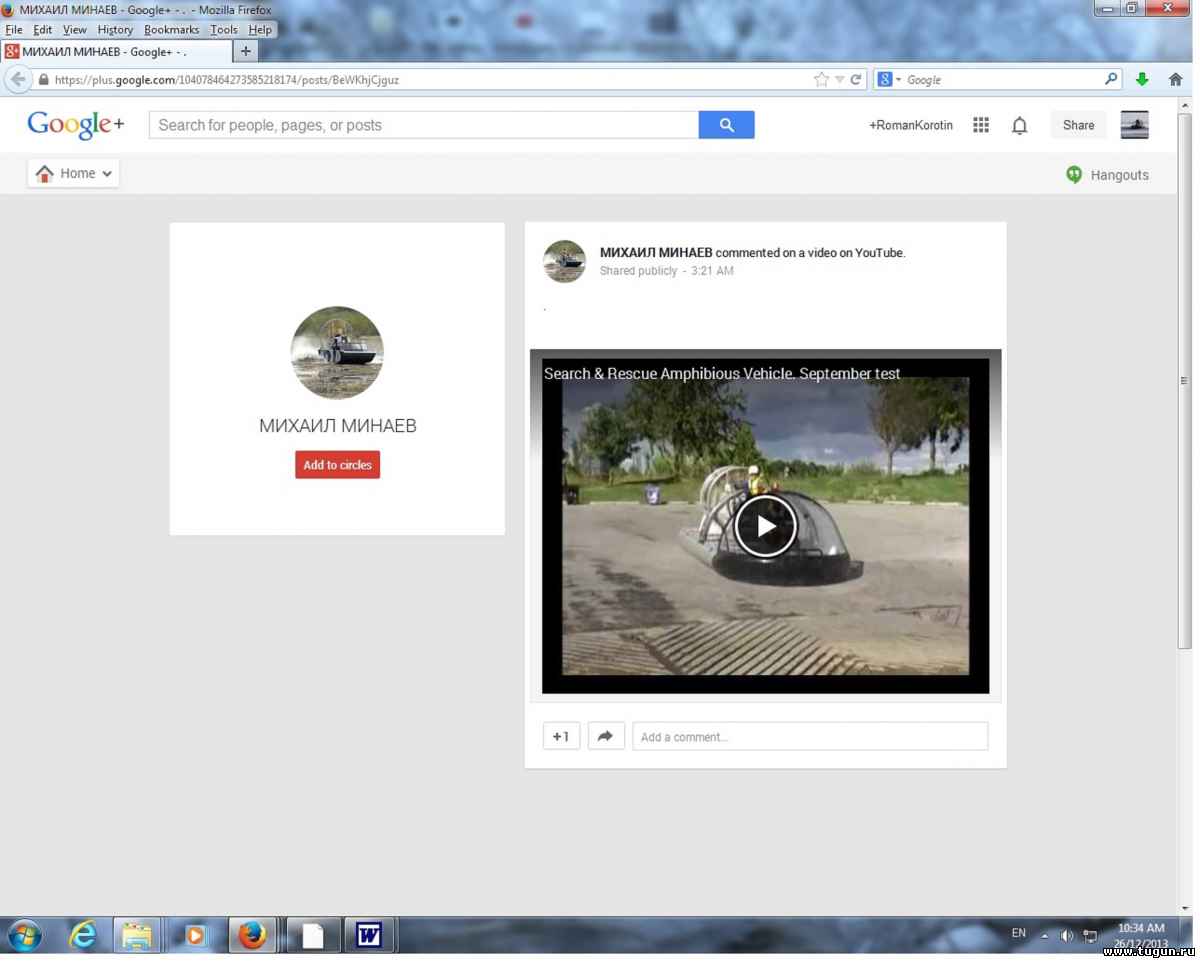
Task: Play the Search & Rescue video
Action: [x=765, y=526]
